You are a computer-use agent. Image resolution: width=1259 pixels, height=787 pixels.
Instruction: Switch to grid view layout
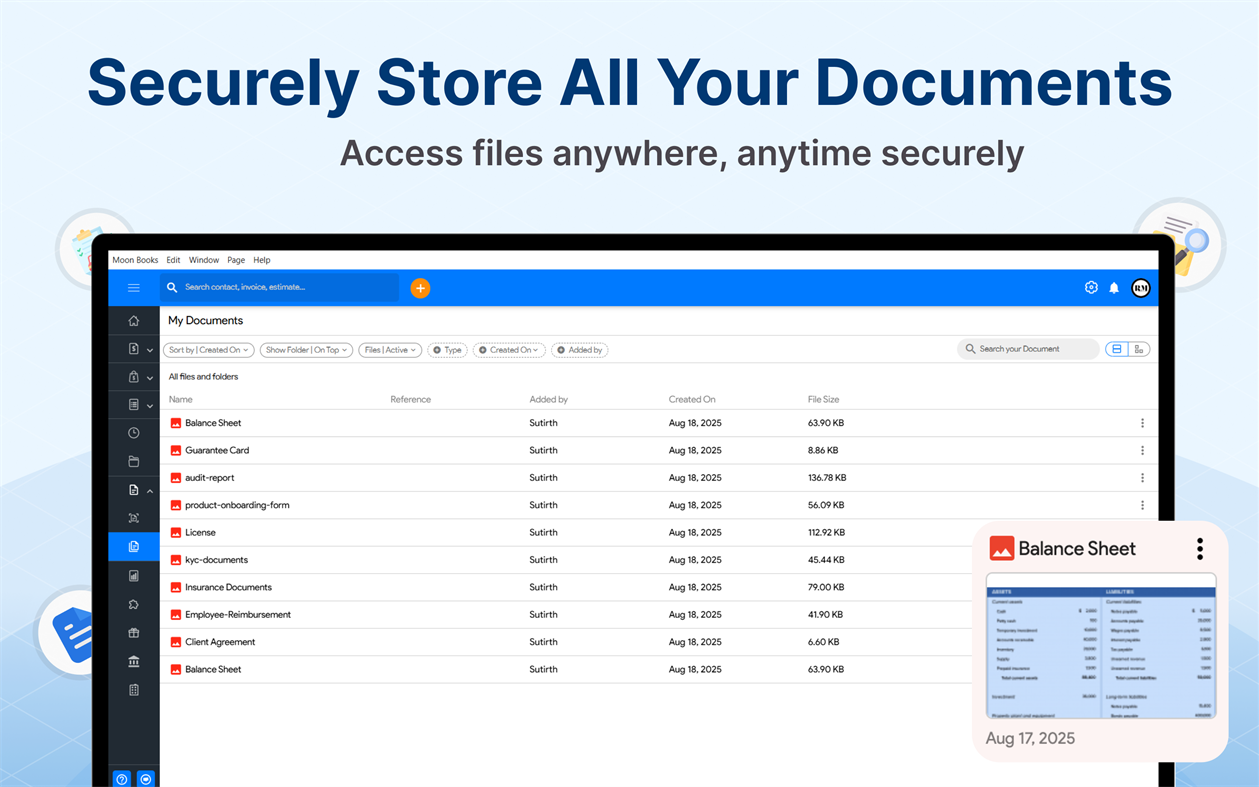pos(1139,349)
